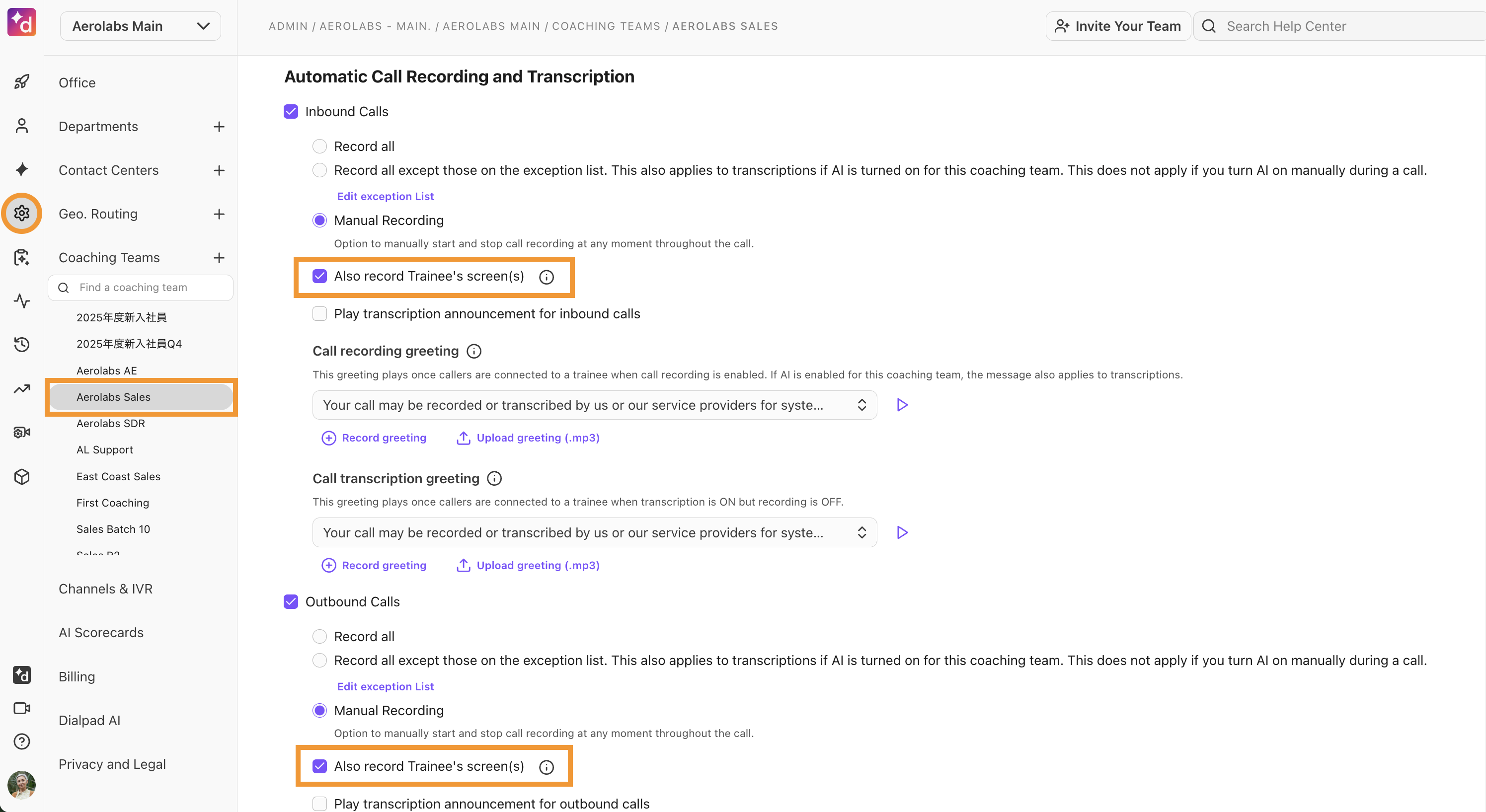The image size is (1486, 812).
Task: Add a new department with plus icon
Action: (x=219, y=126)
